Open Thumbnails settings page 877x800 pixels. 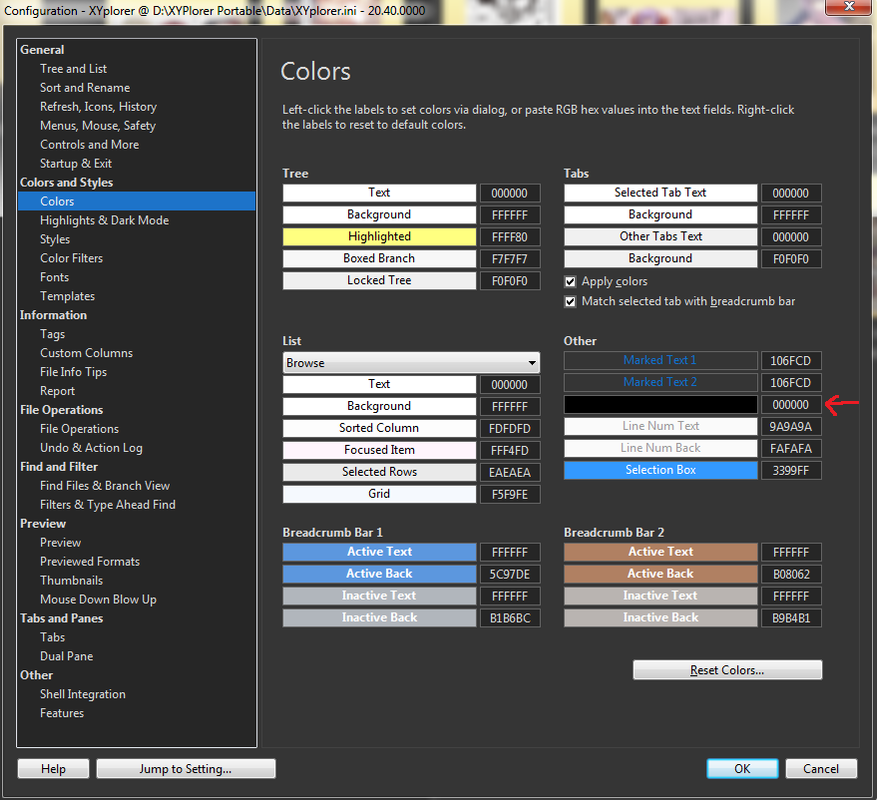[x=72, y=581]
